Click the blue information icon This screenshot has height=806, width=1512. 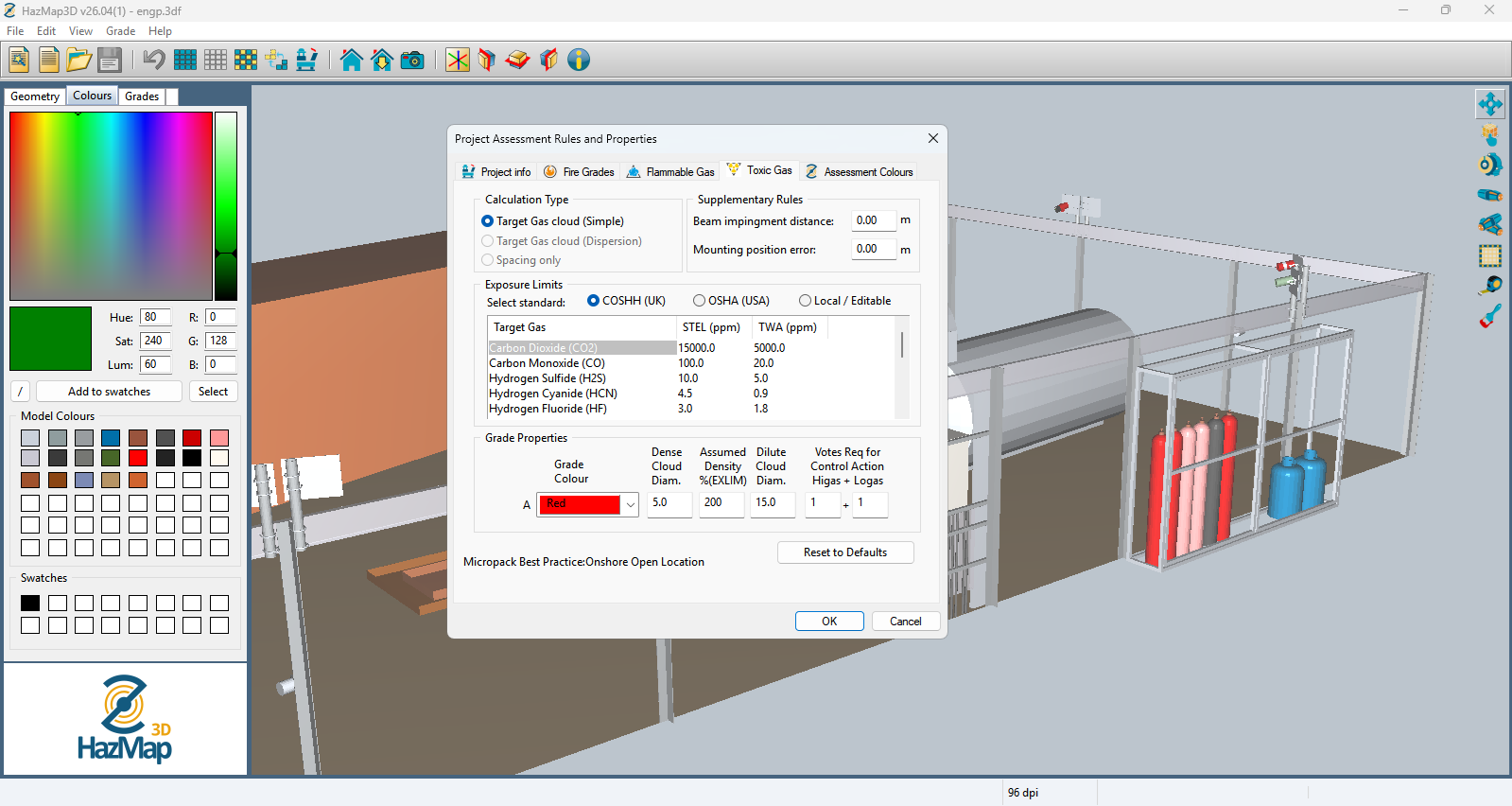tap(579, 60)
